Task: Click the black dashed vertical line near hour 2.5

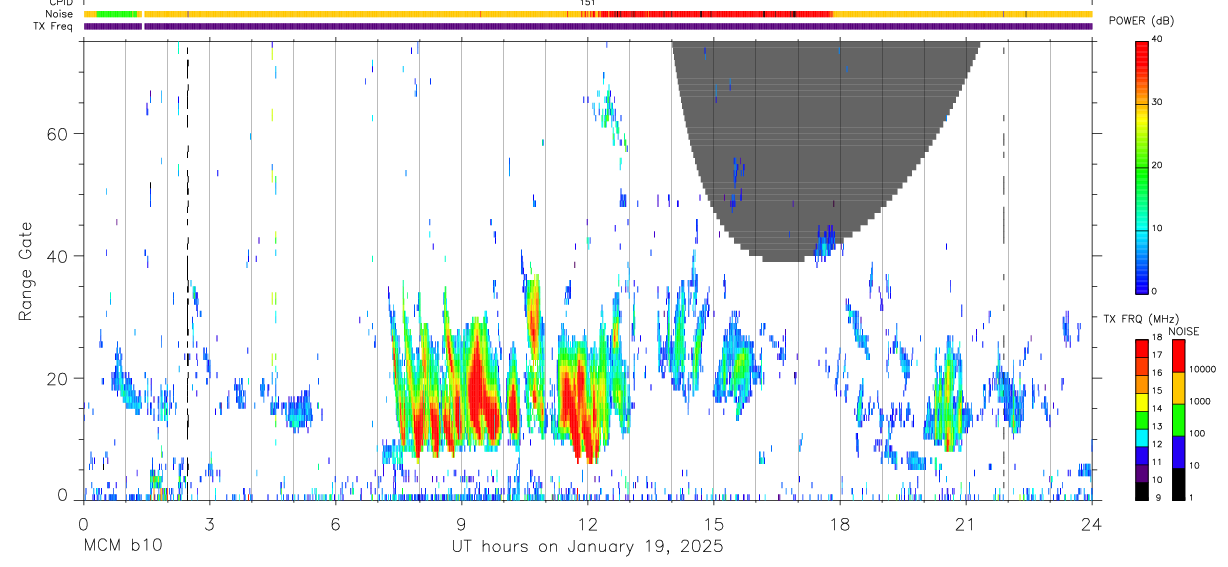Action: pos(188,270)
